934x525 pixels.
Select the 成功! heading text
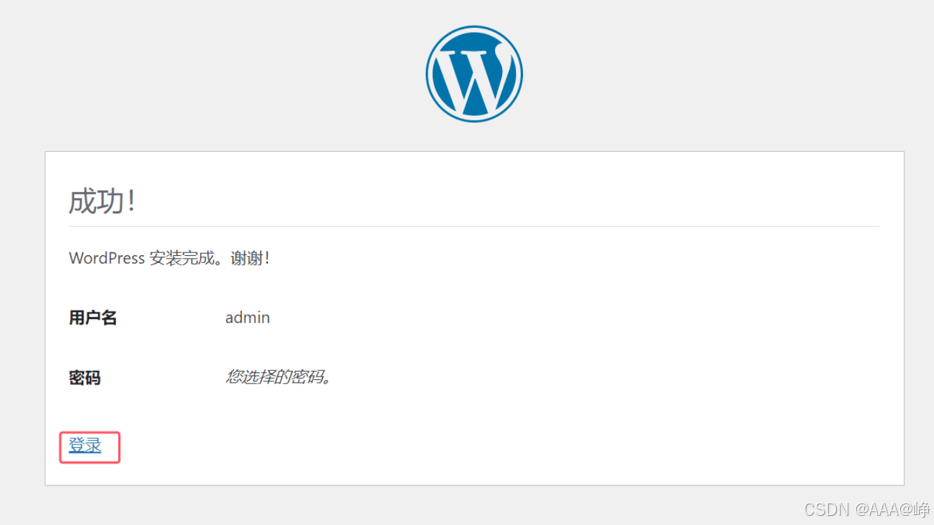click(102, 201)
